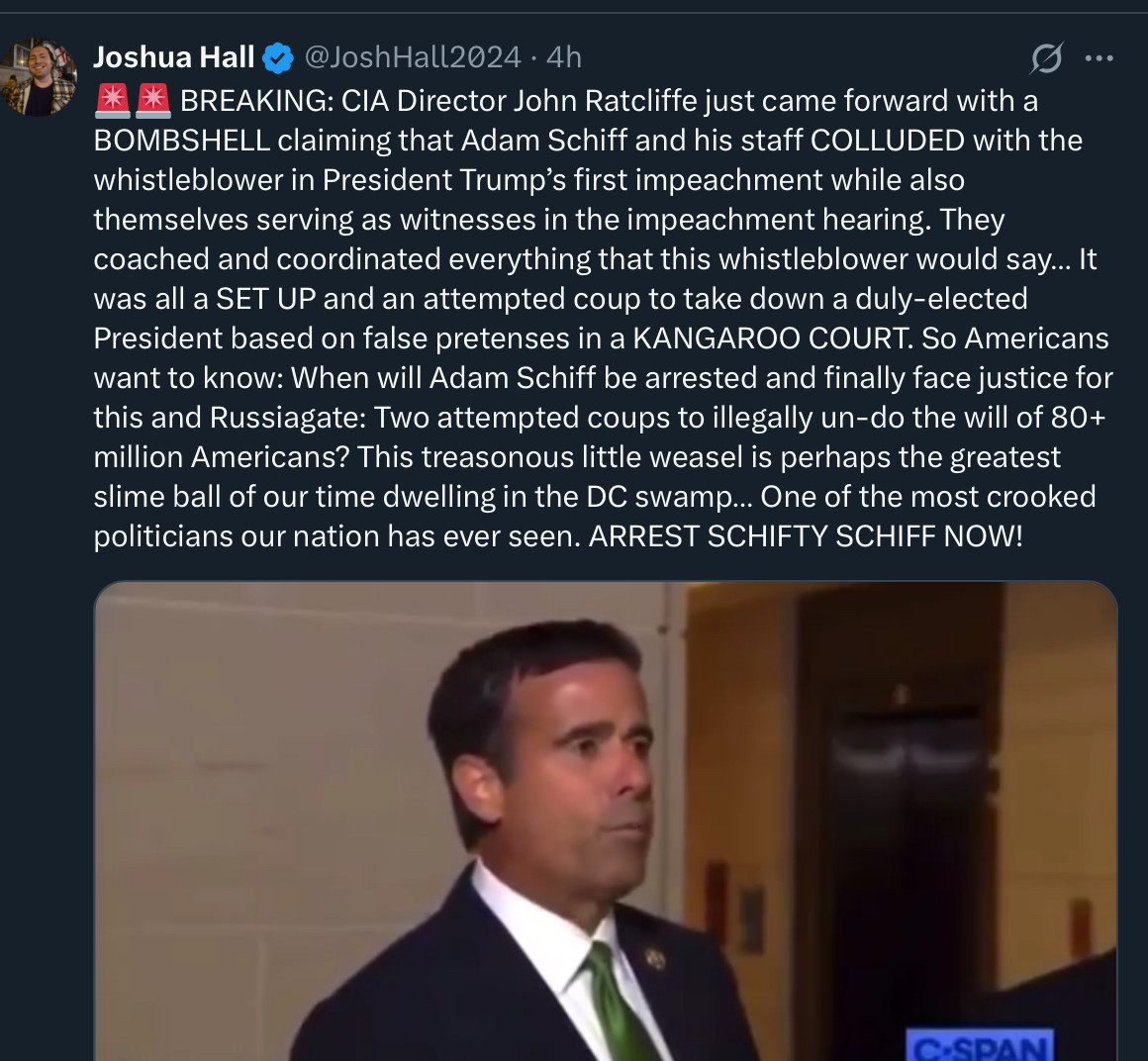Open the Grok explain-post icon
The image size is (1148, 1061).
click(1046, 59)
